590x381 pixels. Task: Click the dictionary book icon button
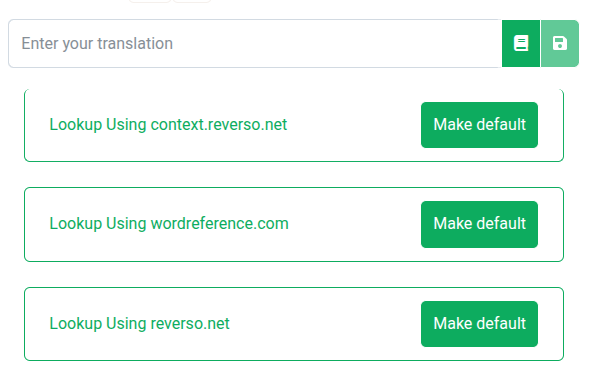(x=521, y=44)
